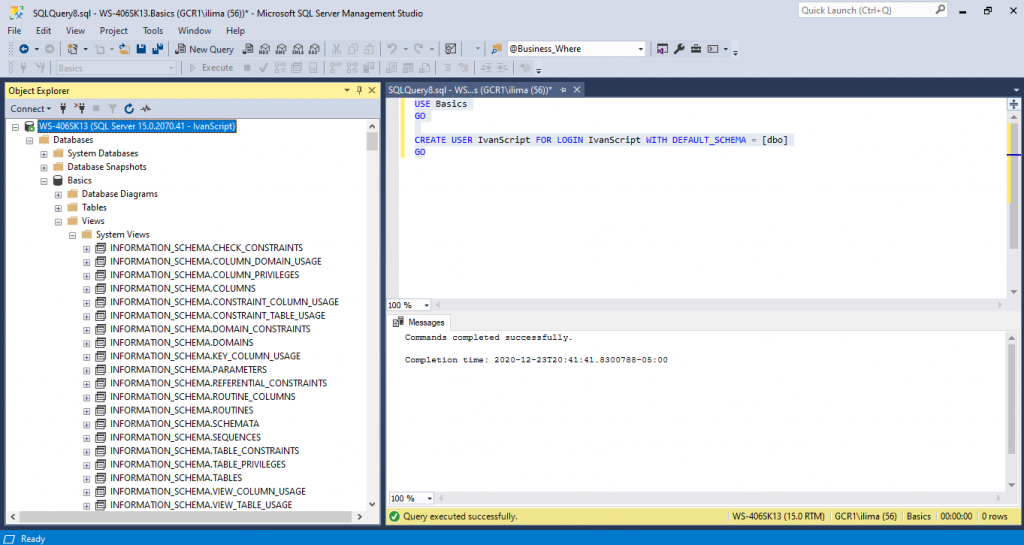Expand the Tables folder
1024x545 pixels.
[x=58, y=208]
